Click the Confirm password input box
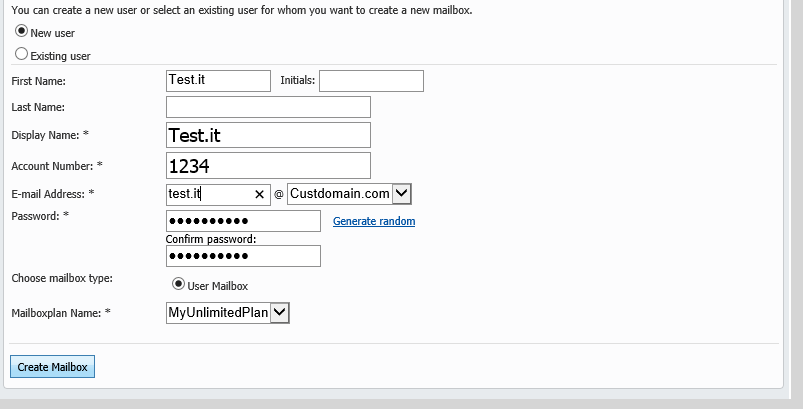The height and width of the screenshot is (409, 803). pyautogui.click(x=243, y=256)
